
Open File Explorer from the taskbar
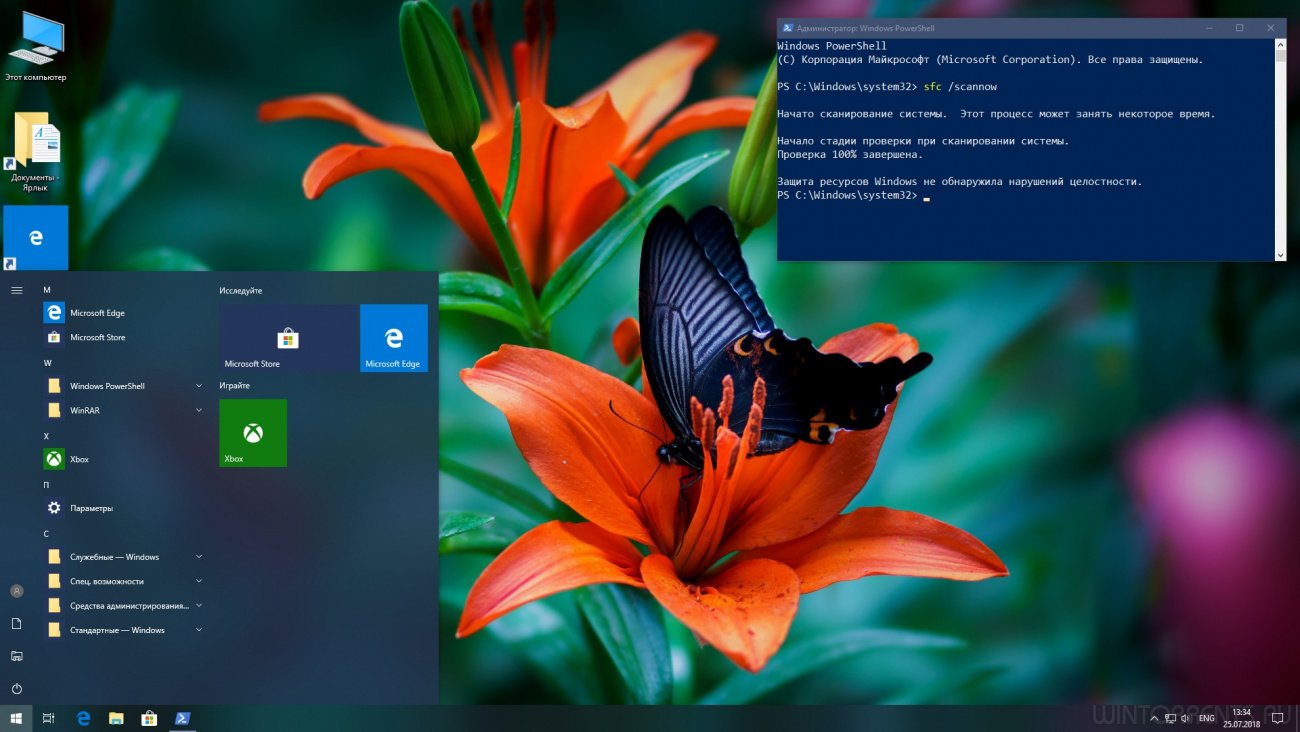coord(116,718)
